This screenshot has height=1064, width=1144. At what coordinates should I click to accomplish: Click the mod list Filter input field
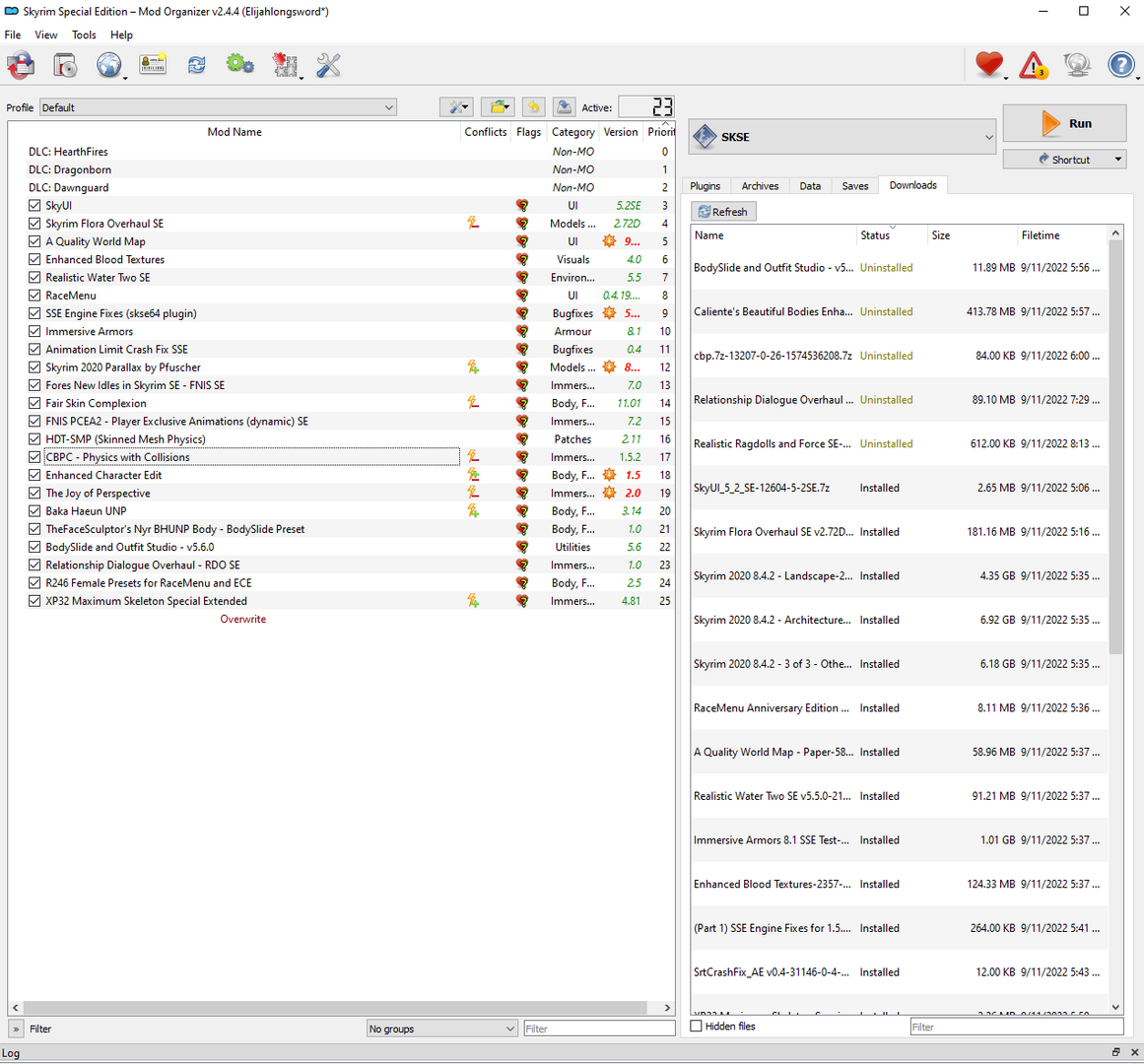click(x=599, y=1029)
